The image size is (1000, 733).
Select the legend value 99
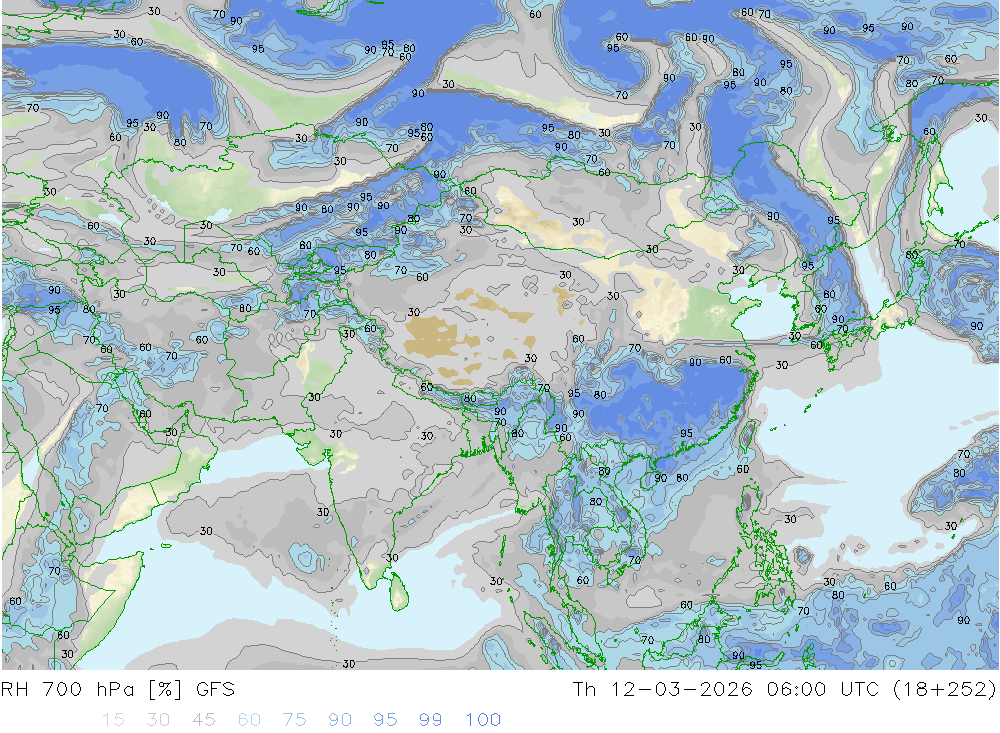pyautogui.click(x=430, y=720)
